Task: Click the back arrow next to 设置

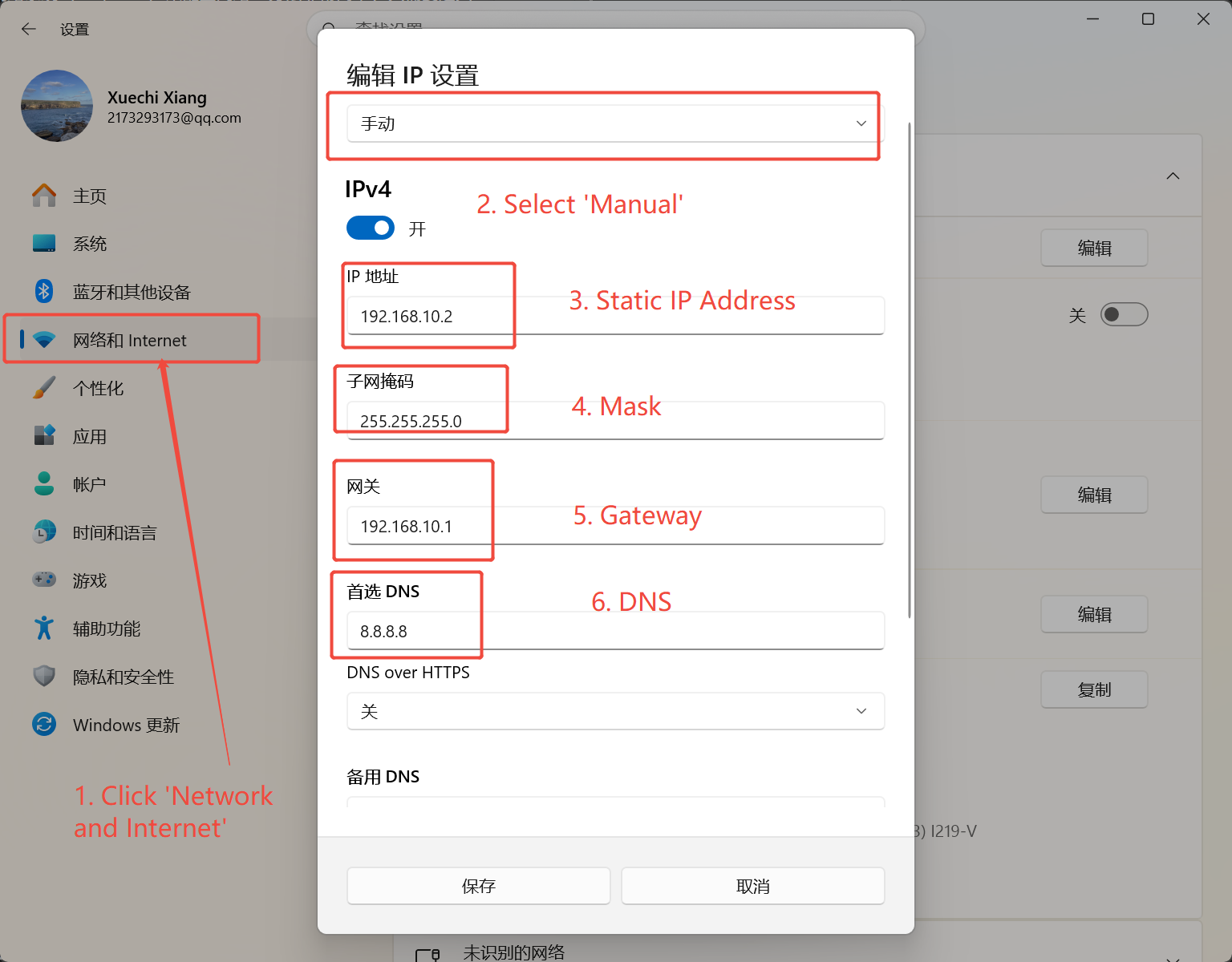Action: click(29, 30)
